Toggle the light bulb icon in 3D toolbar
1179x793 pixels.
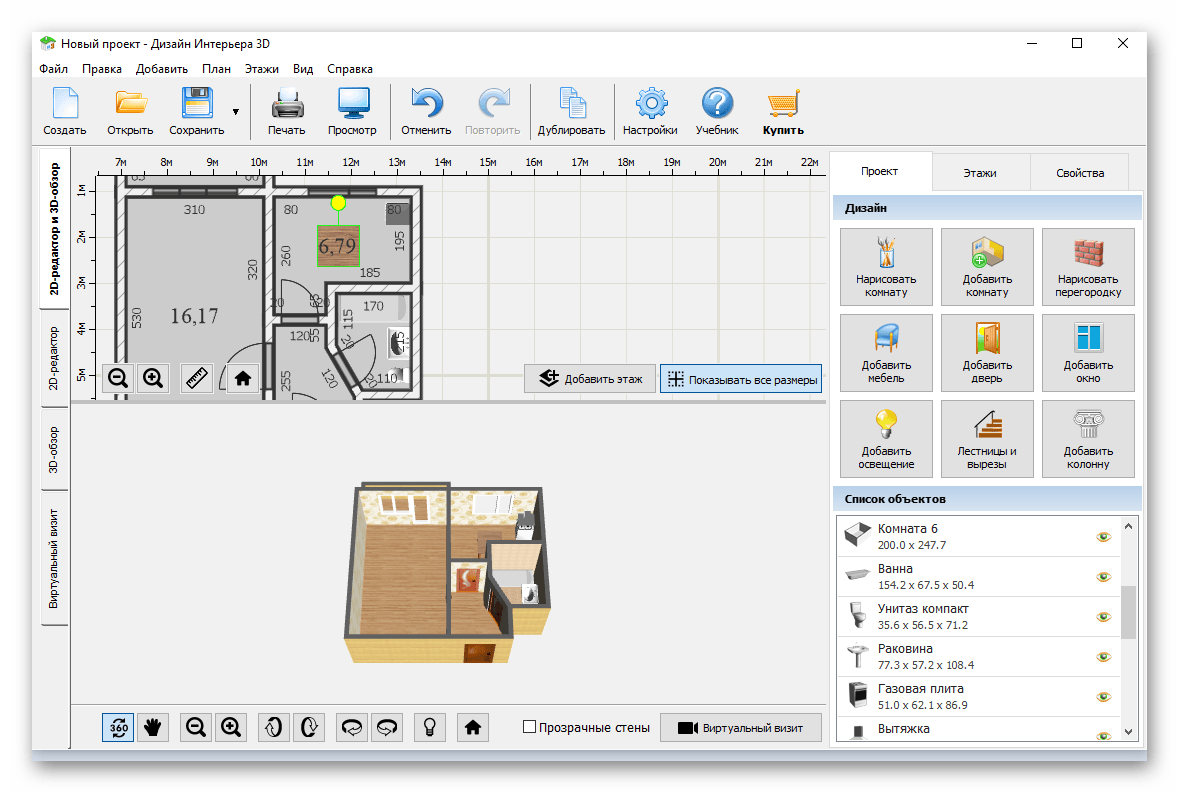coord(429,728)
